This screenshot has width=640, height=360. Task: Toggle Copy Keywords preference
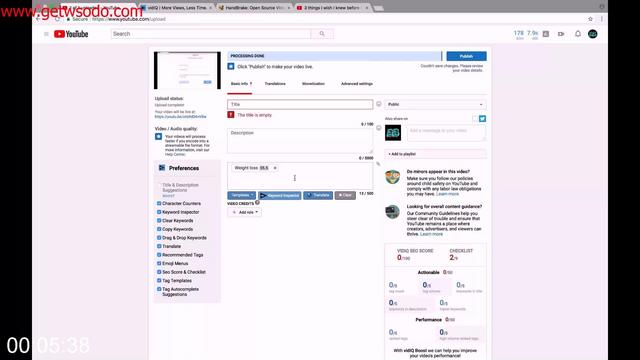(159, 229)
